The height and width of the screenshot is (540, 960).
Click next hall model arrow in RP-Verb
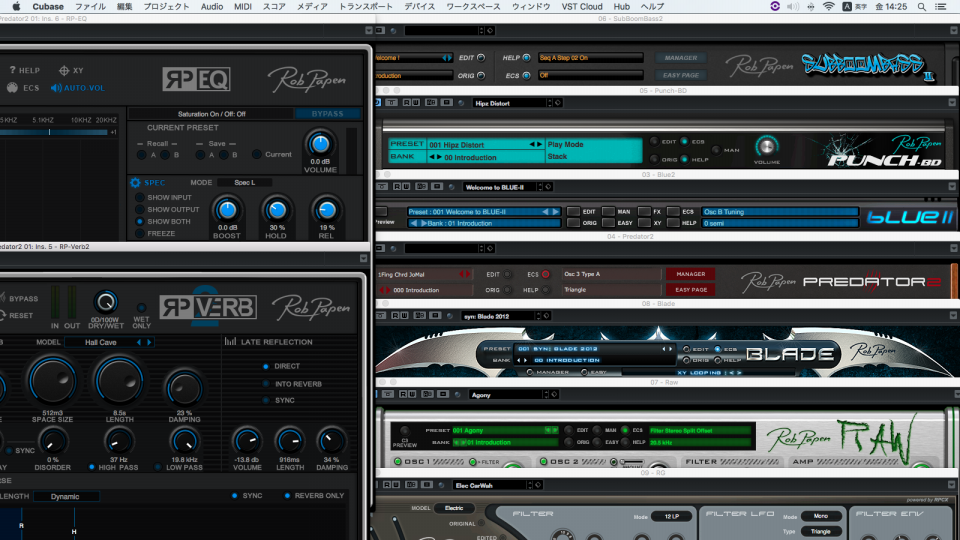(x=149, y=342)
